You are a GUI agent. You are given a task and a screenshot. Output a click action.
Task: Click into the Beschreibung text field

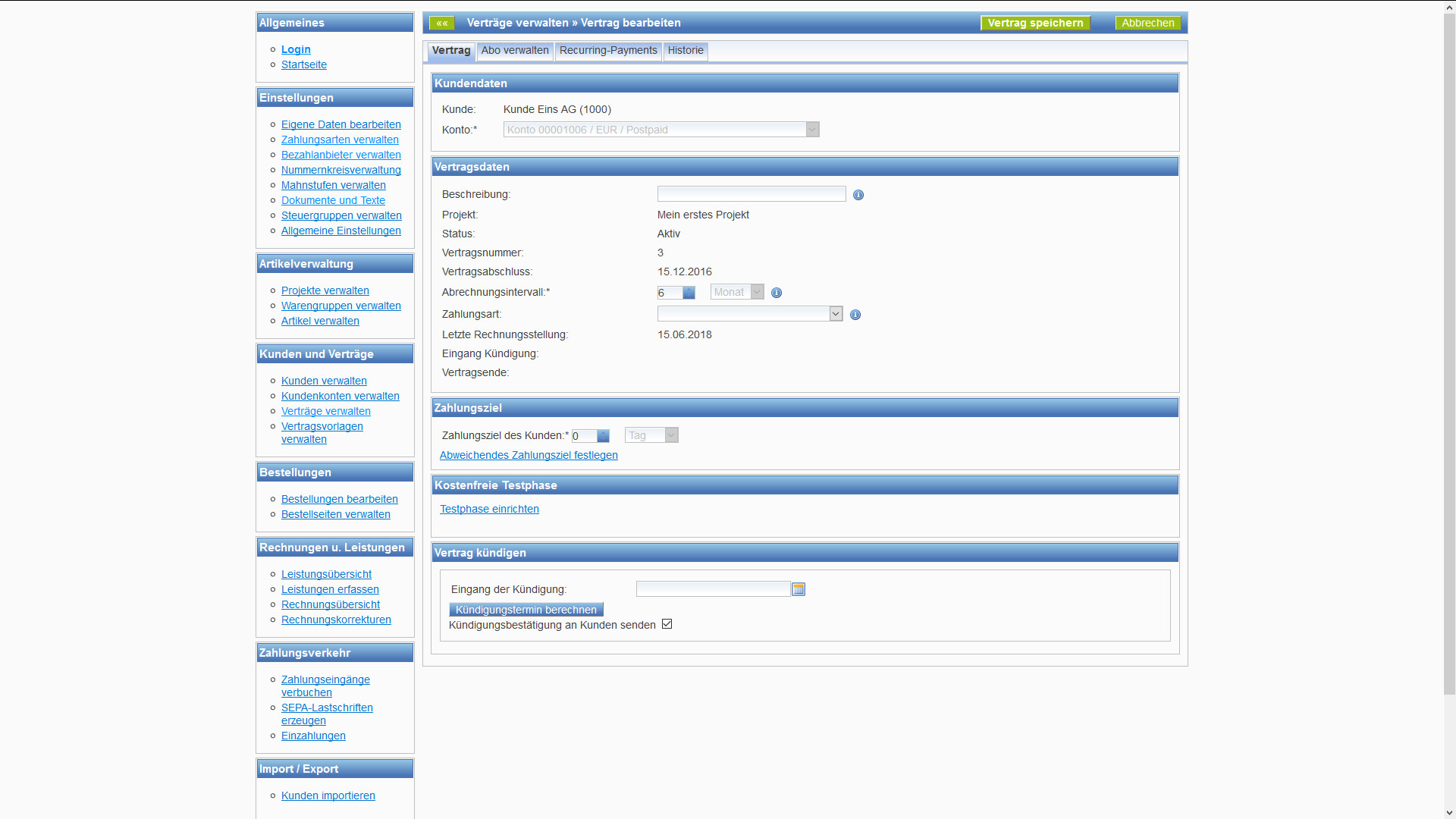(x=752, y=194)
